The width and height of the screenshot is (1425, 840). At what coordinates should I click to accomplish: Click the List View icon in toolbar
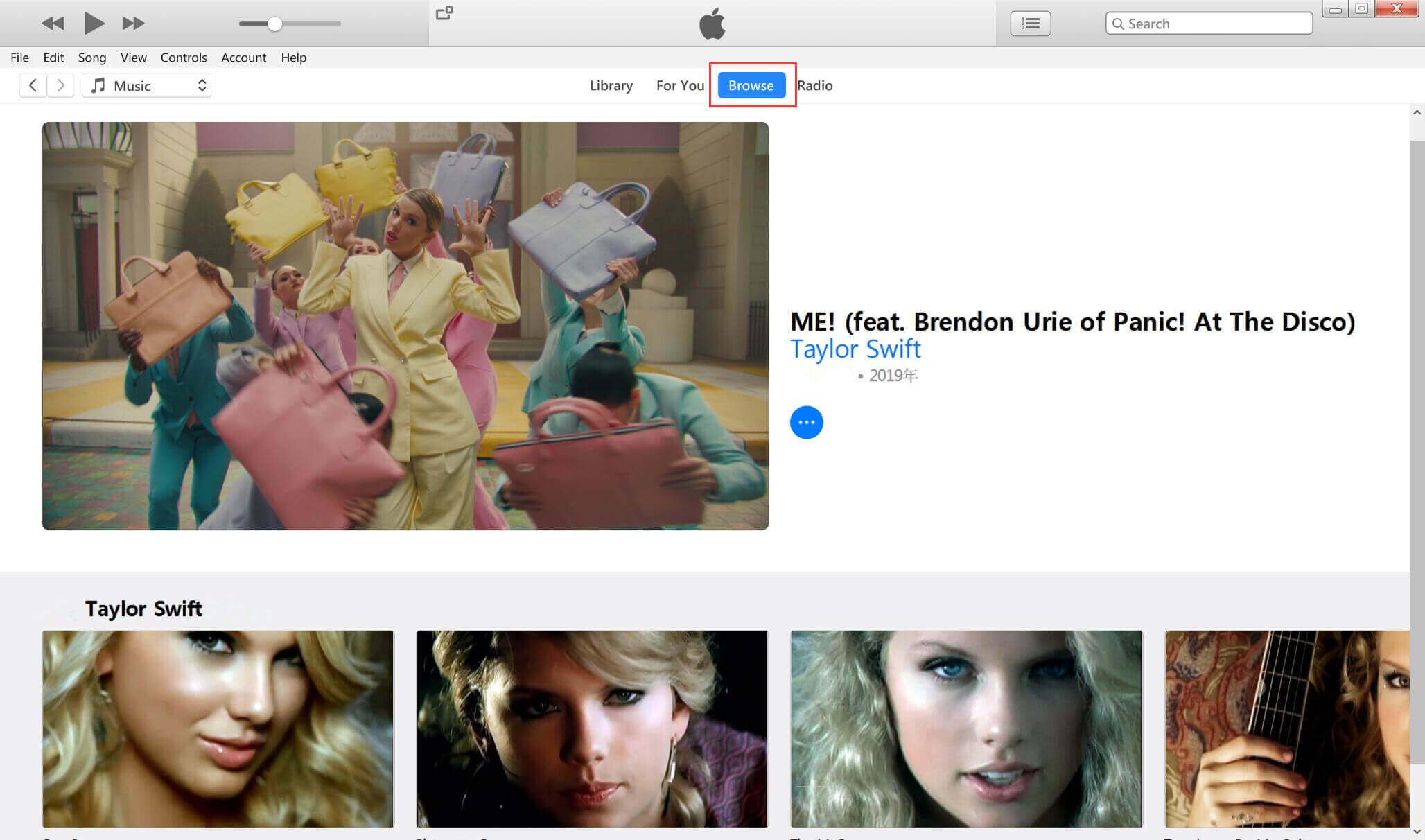point(1031,22)
